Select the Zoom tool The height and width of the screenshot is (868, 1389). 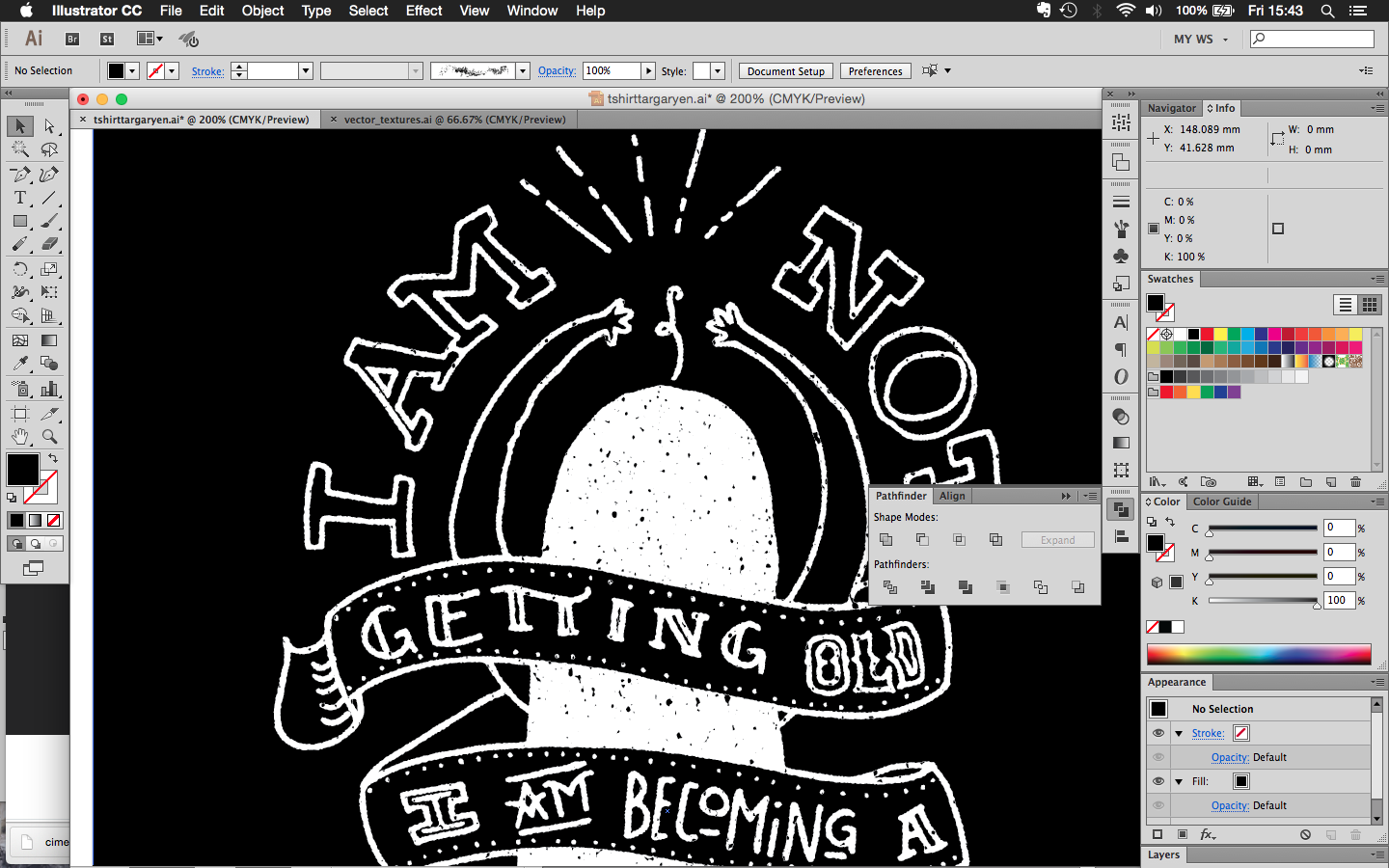[x=49, y=436]
